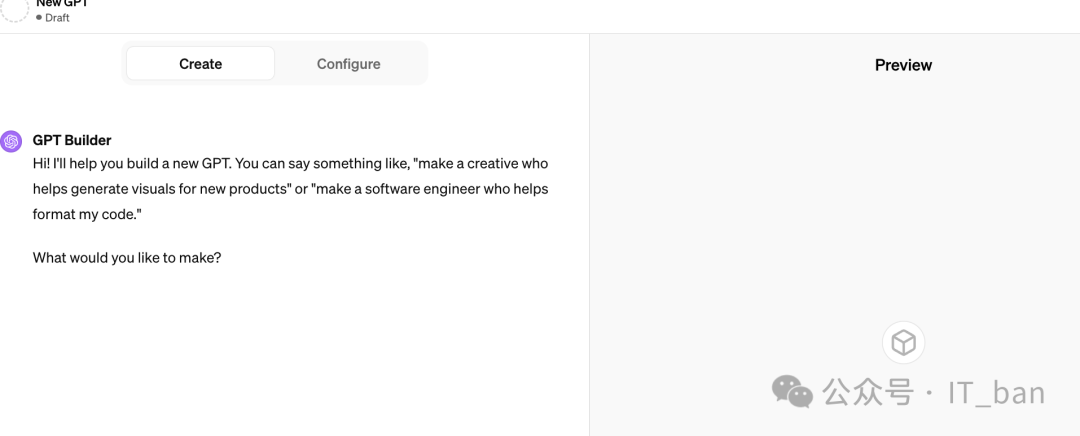Click the purple GPT Builder avatar icon
Viewport: 1080px width, 436px height.
pos(12,141)
